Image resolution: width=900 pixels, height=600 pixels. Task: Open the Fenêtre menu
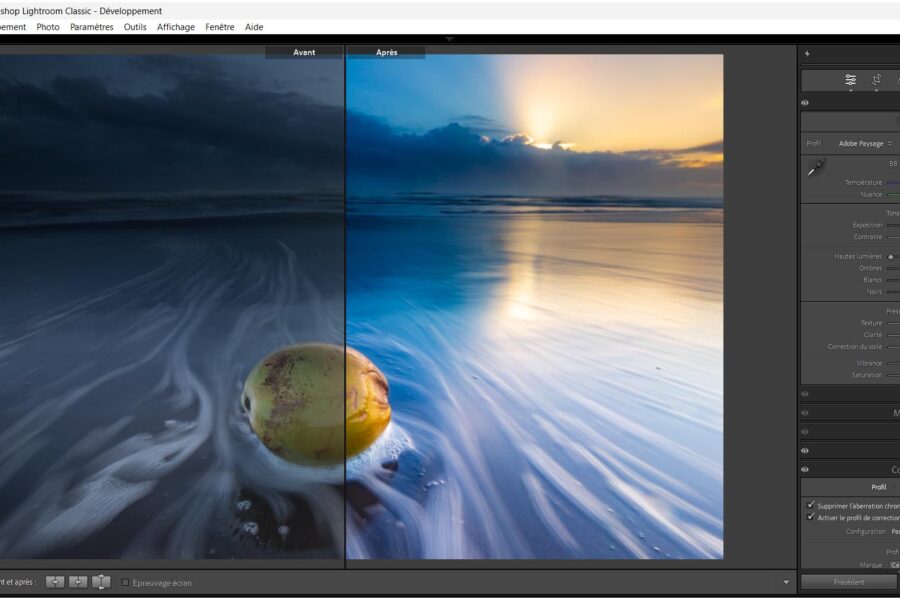click(x=220, y=27)
